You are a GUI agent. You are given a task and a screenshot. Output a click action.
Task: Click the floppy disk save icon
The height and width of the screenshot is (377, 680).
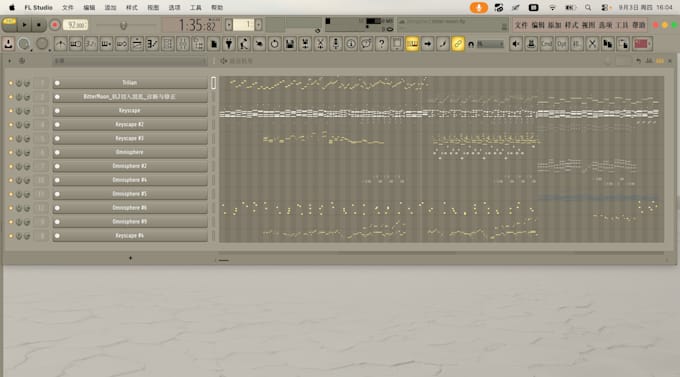[290, 44]
